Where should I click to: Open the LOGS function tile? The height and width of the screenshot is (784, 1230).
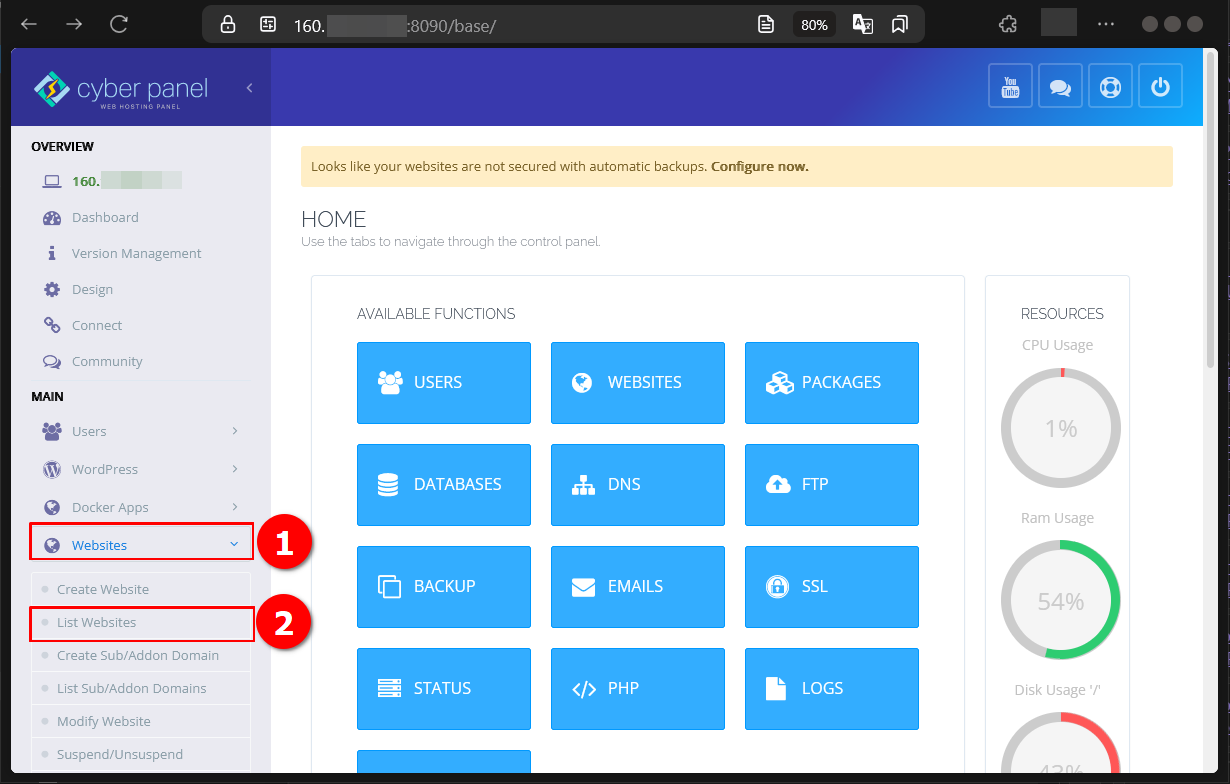pyautogui.click(x=832, y=688)
